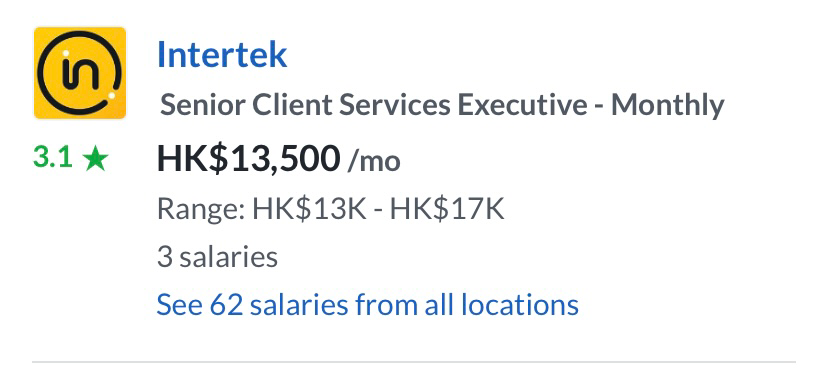Click the Range: HK$13K - HK$17K text
Image resolution: width=828 pixels, height=374 pixels.
click(331, 209)
